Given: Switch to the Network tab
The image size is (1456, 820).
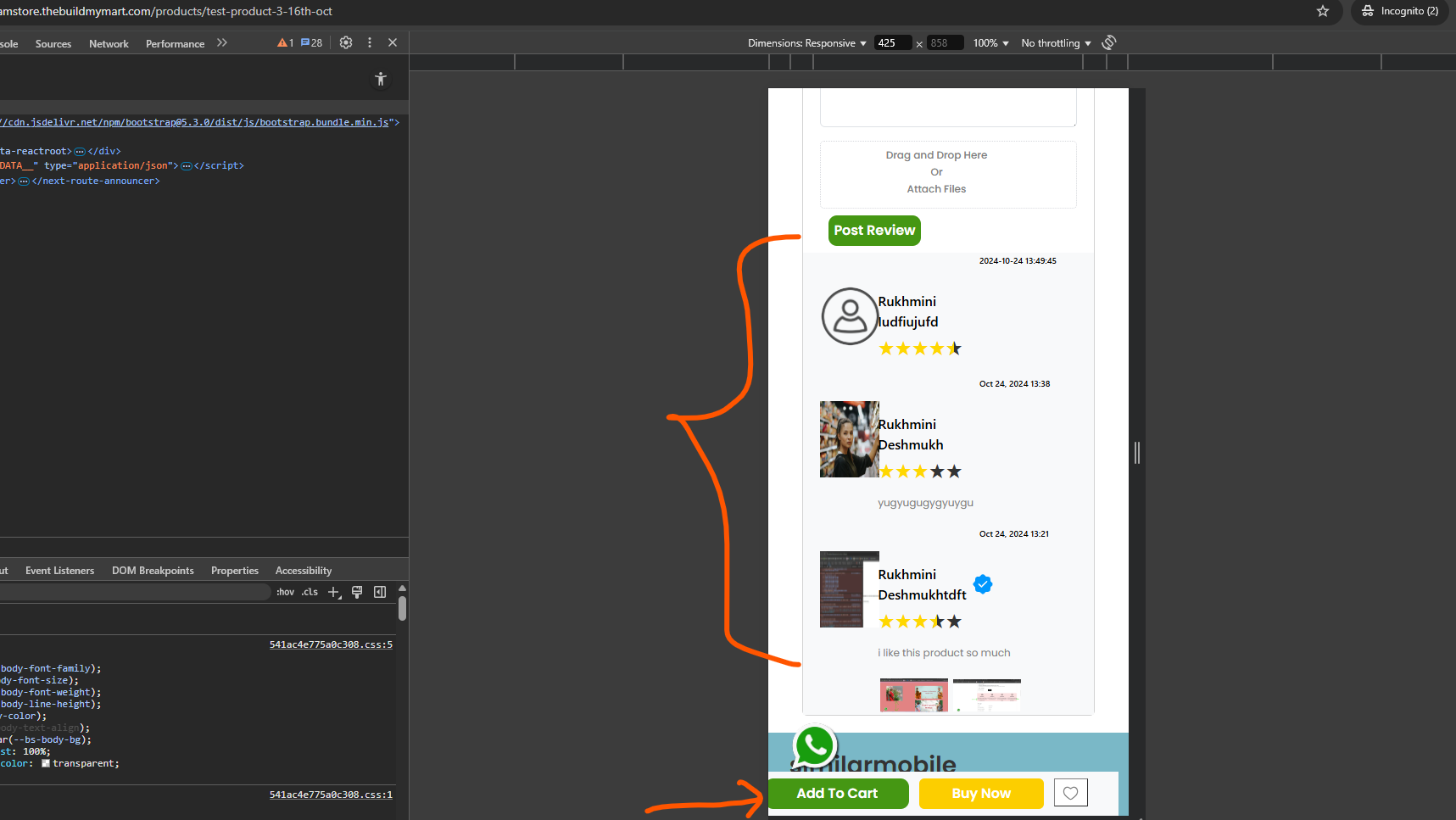Looking at the screenshot, I should click(x=109, y=44).
